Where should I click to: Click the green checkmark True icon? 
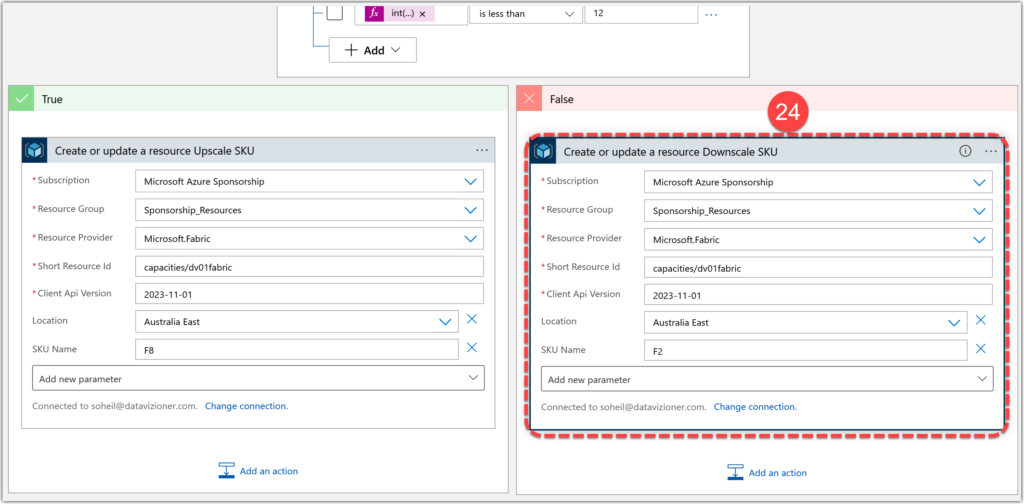22,99
